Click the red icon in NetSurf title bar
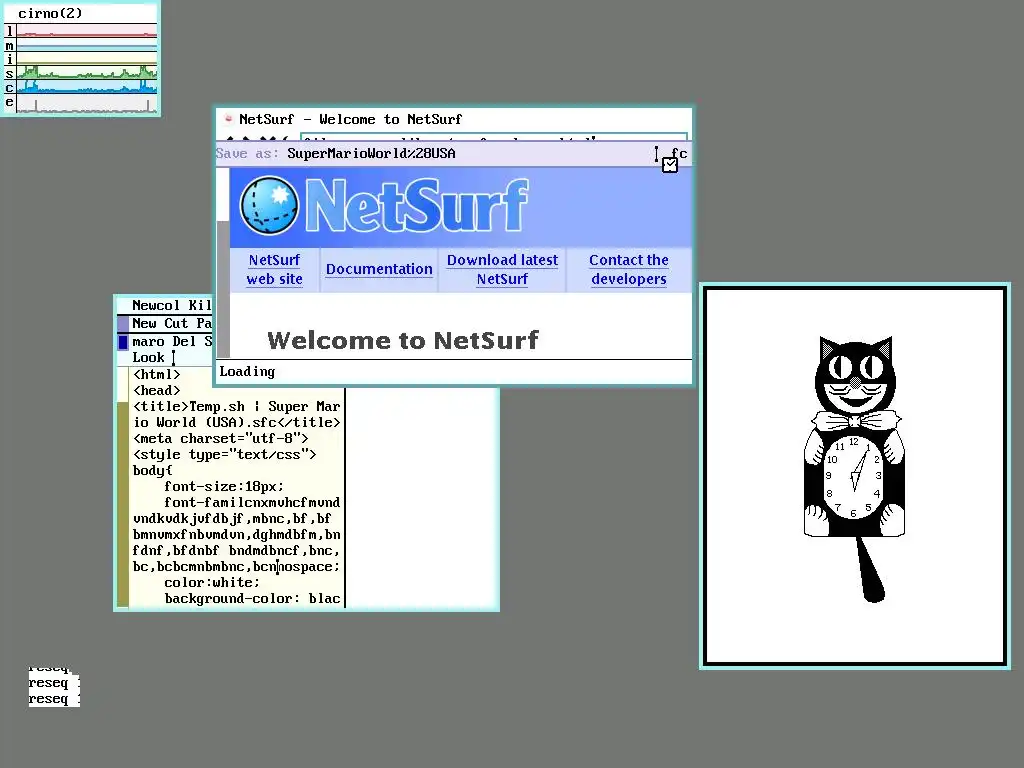This screenshot has width=1024, height=768. click(x=229, y=119)
